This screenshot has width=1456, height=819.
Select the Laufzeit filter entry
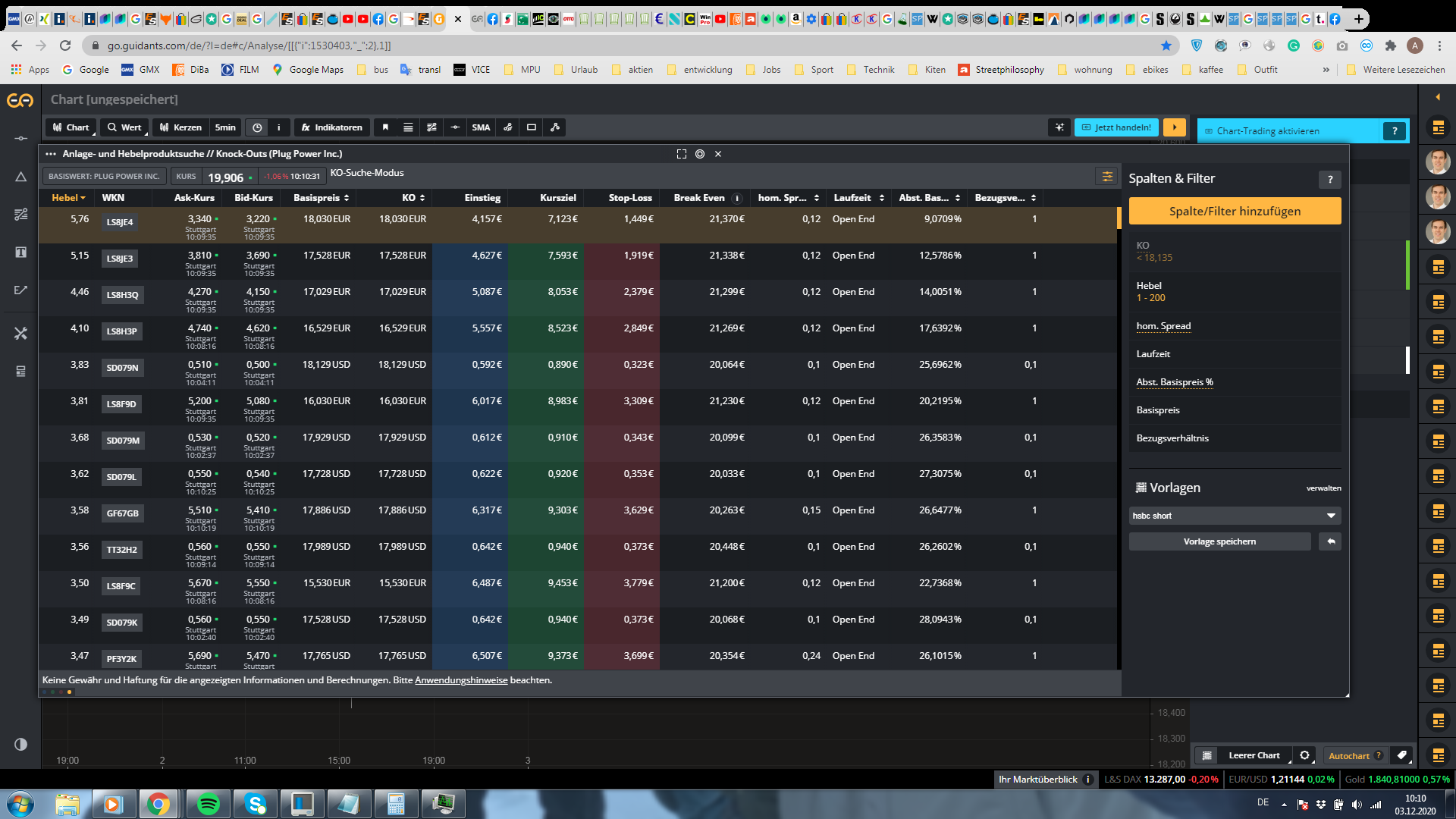click(1153, 354)
